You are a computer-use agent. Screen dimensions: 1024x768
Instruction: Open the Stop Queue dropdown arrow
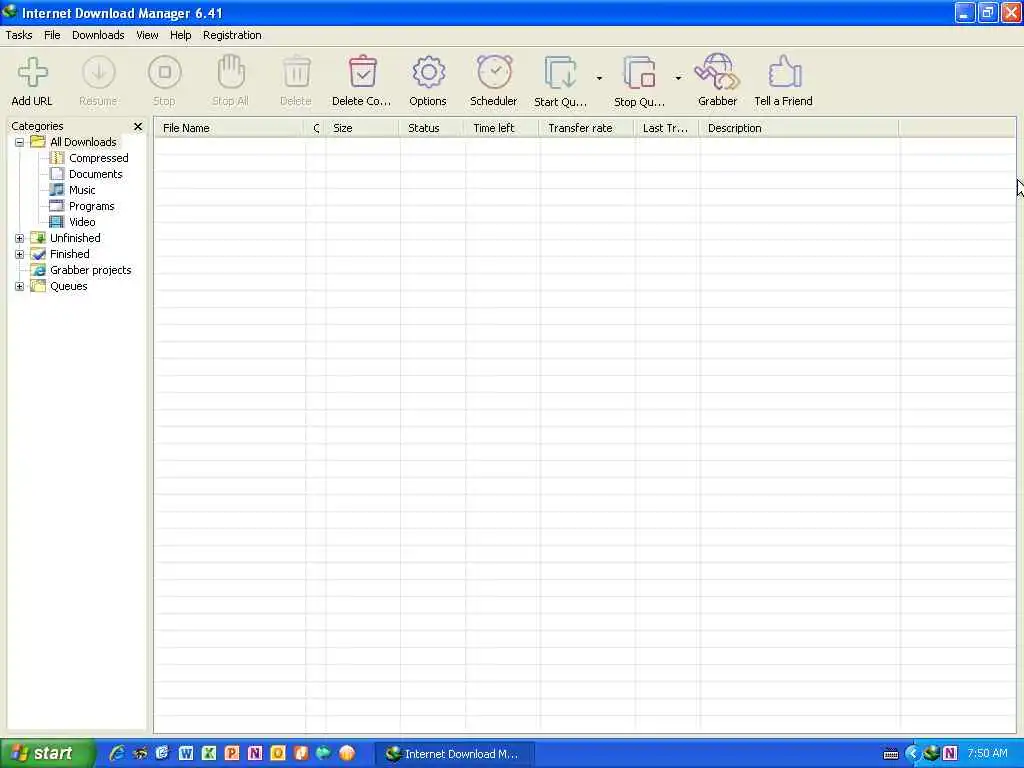pos(678,78)
